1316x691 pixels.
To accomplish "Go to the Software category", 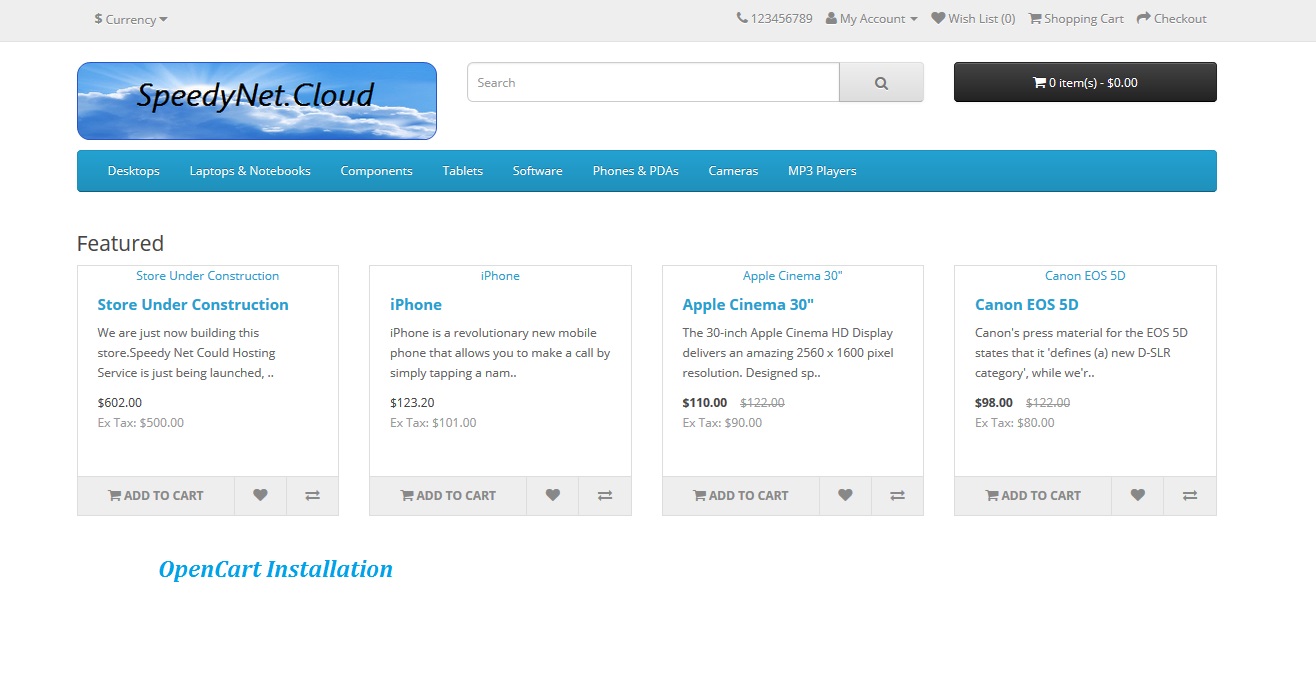I will [538, 171].
